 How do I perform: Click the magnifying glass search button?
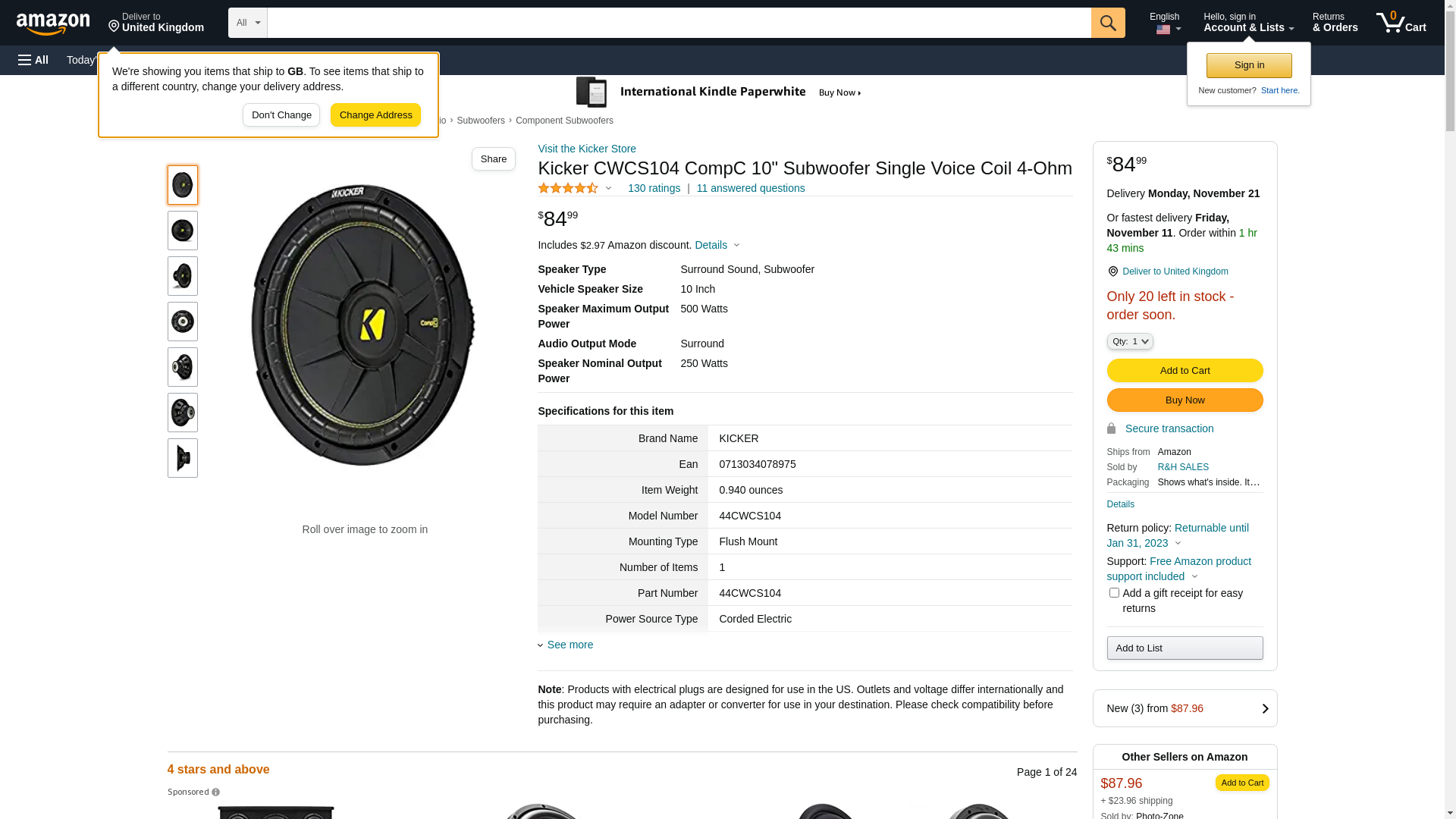click(1108, 23)
